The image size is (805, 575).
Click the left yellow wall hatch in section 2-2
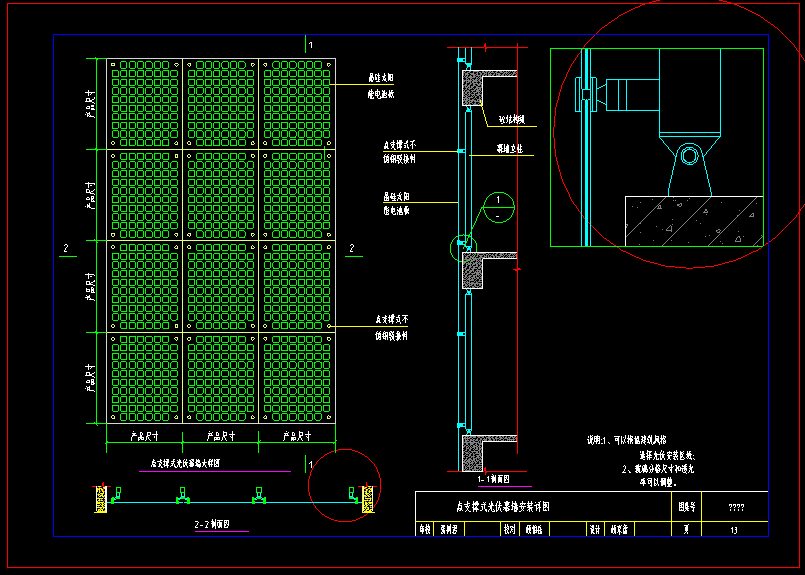point(101,498)
